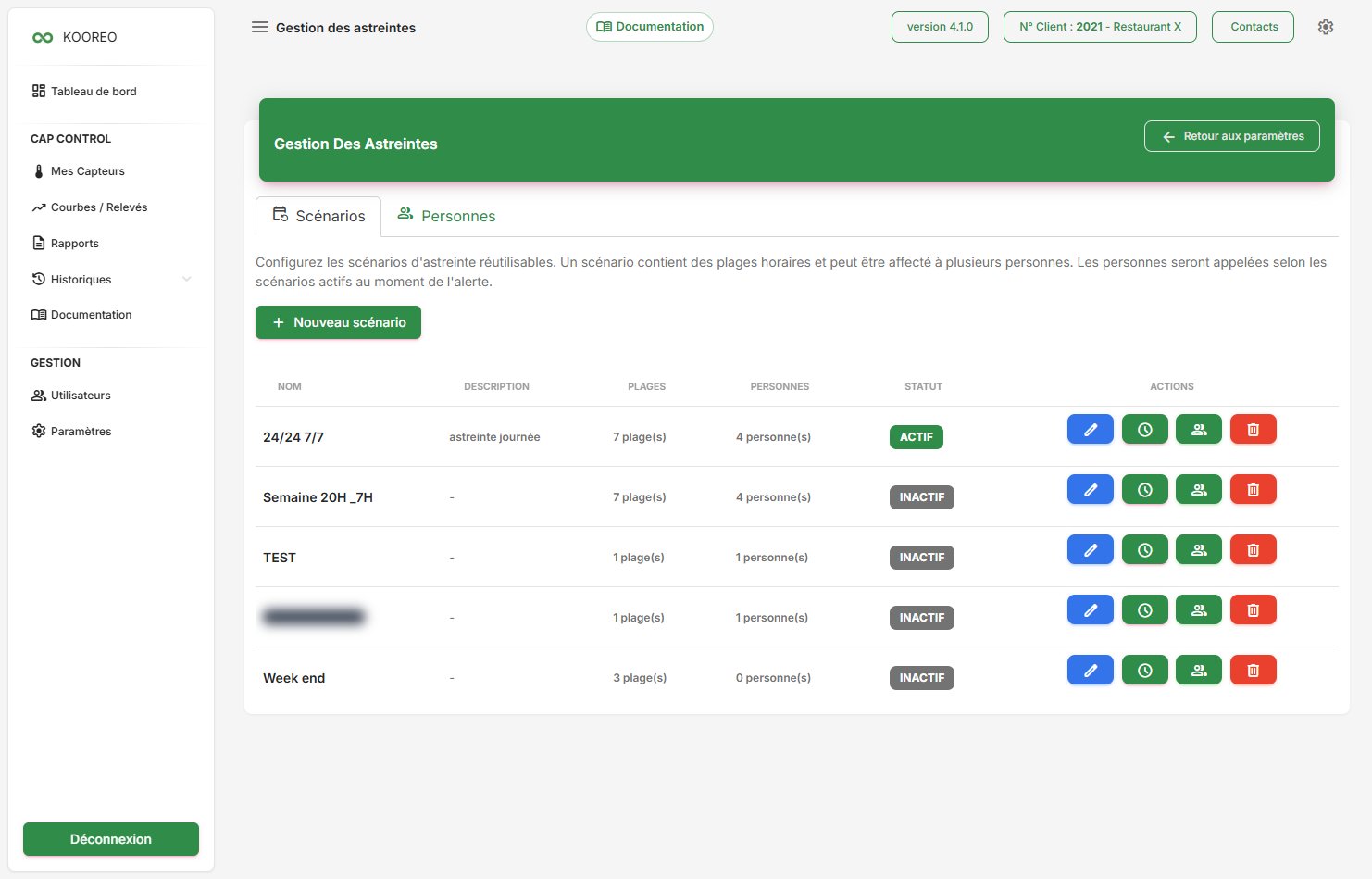Delete the 24/24 7/7 scenario

[x=1254, y=430]
